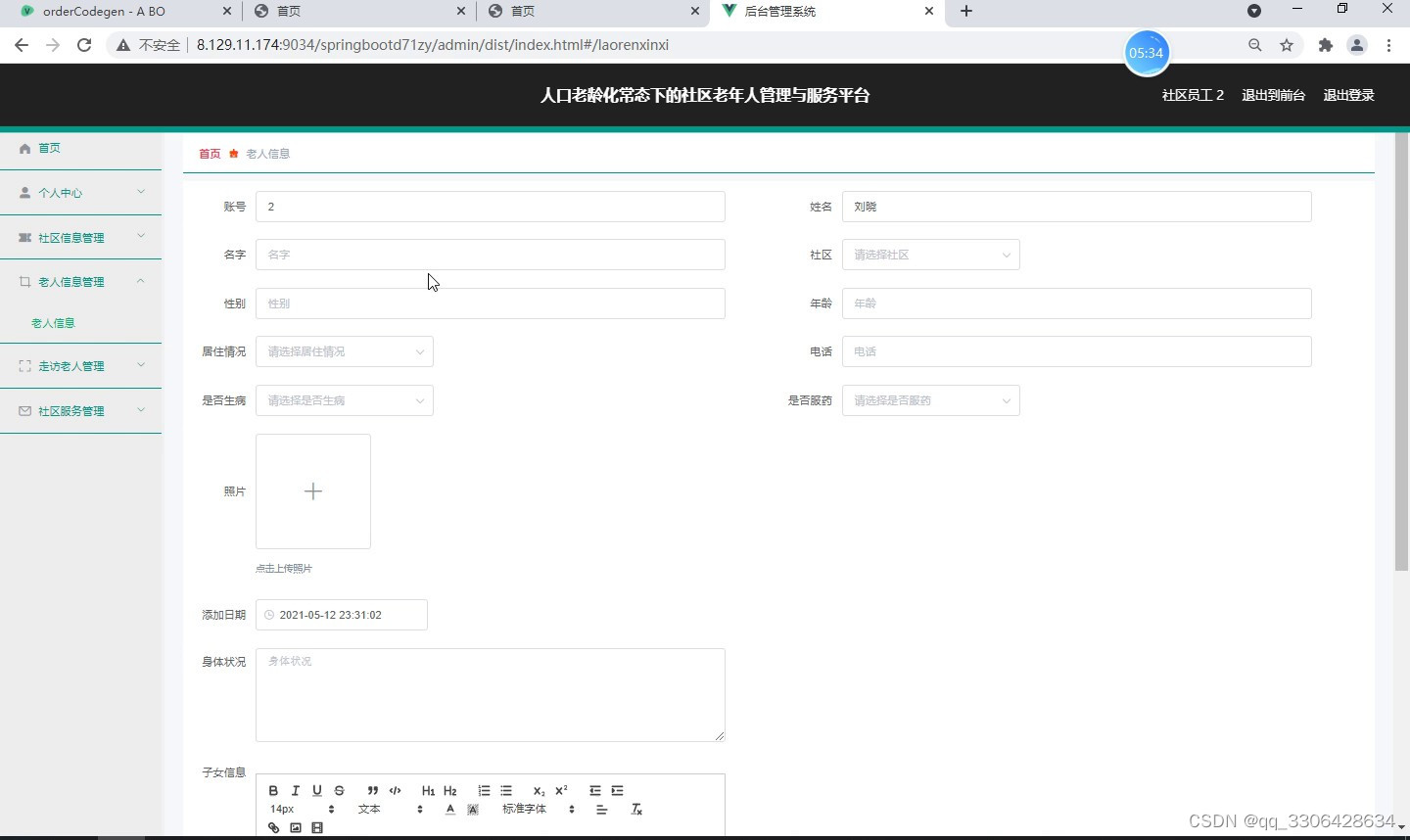Click the 电话 input field
1410x840 pixels.
1076,351
